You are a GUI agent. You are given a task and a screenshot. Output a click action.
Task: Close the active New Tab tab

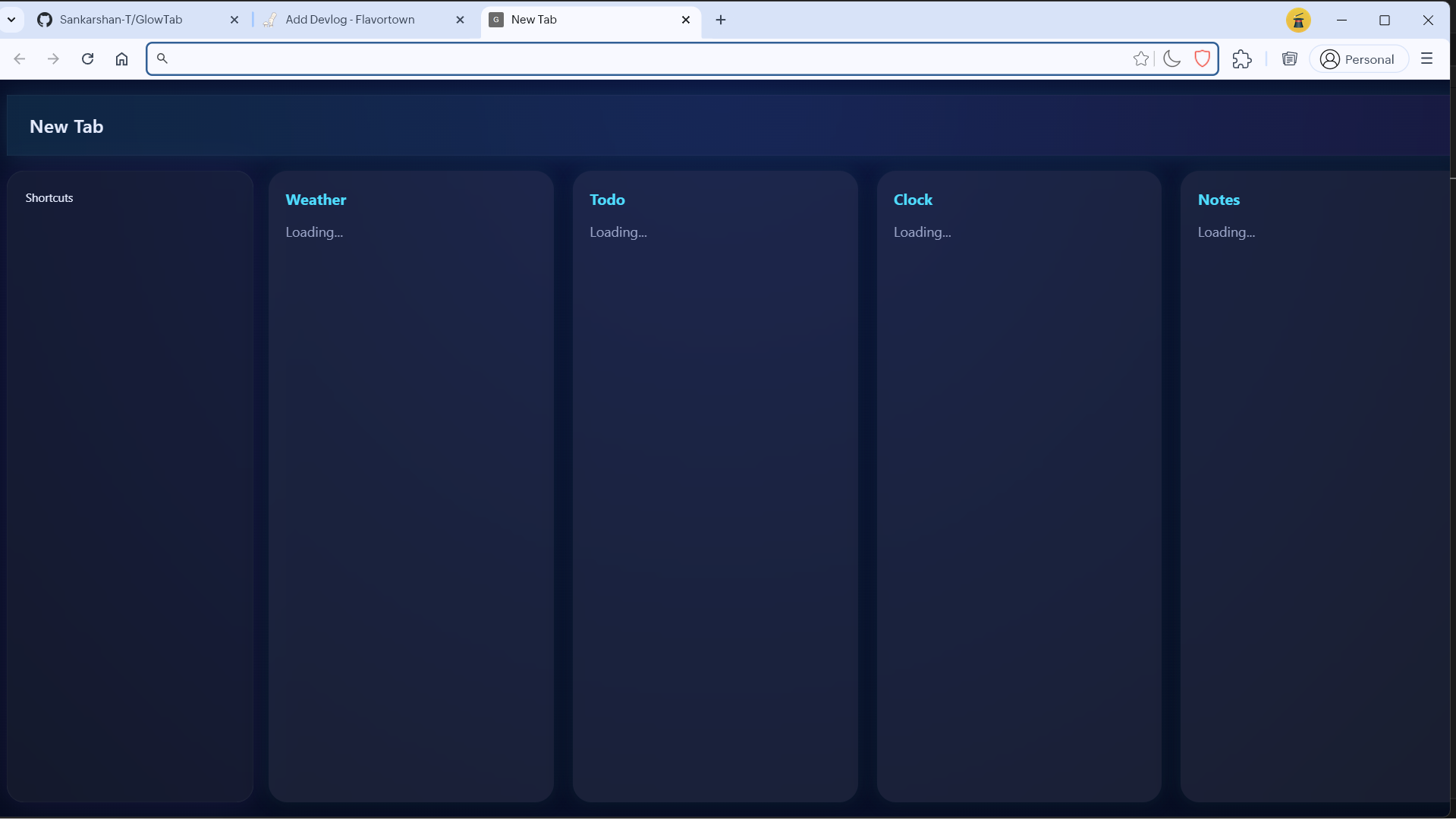click(686, 20)
